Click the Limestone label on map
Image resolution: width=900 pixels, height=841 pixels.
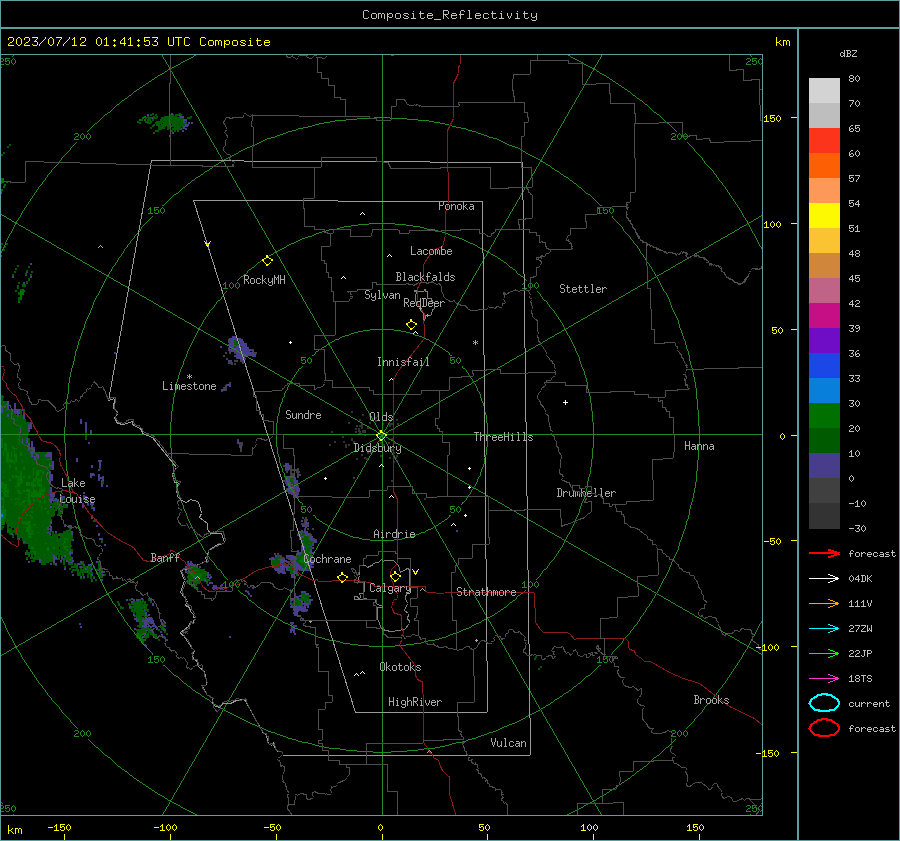coord(189,386)
